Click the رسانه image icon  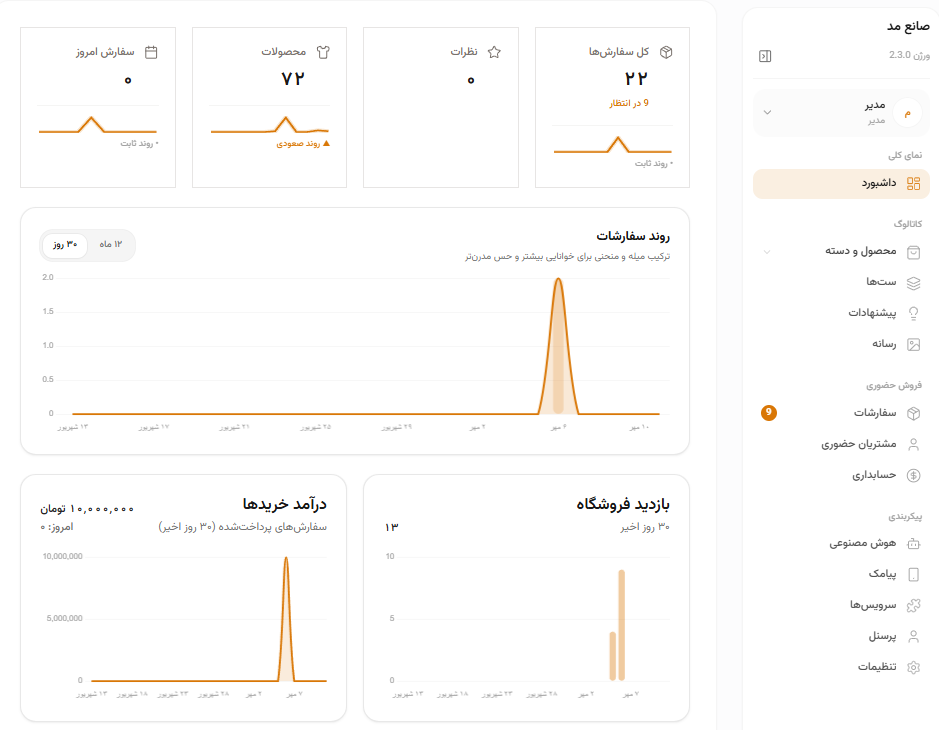(x=913, y=344)
